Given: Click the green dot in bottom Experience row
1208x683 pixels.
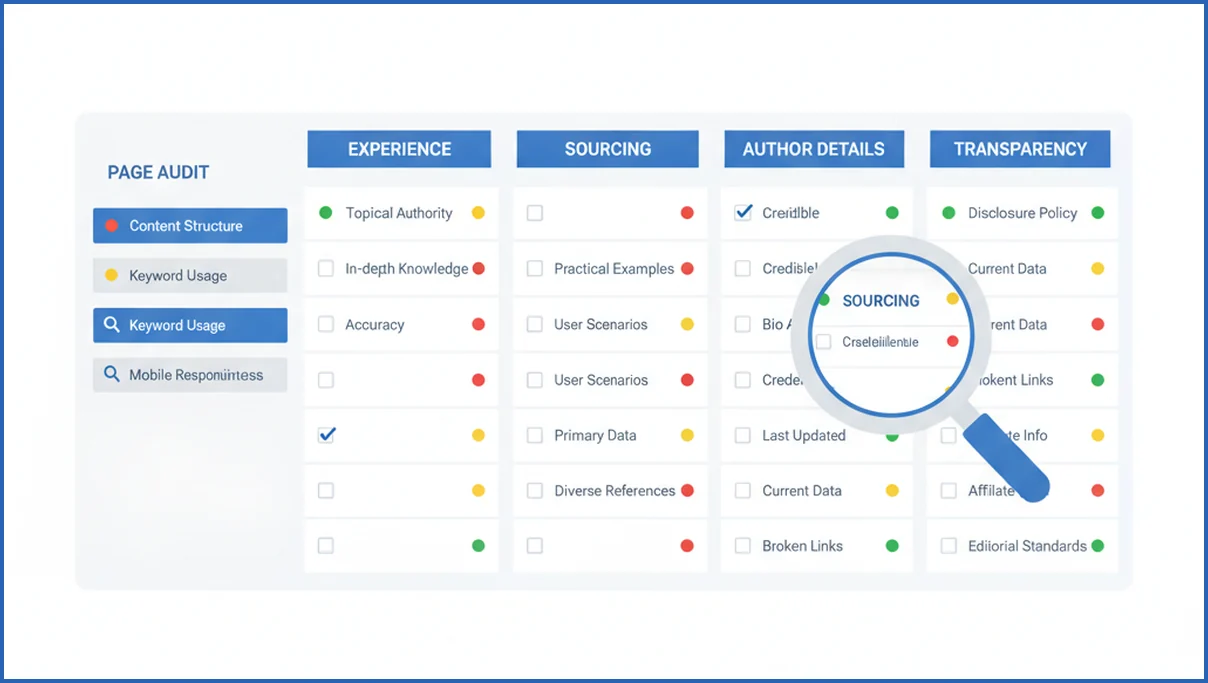Looking at the screenshot, I should [x=478, y=546].
